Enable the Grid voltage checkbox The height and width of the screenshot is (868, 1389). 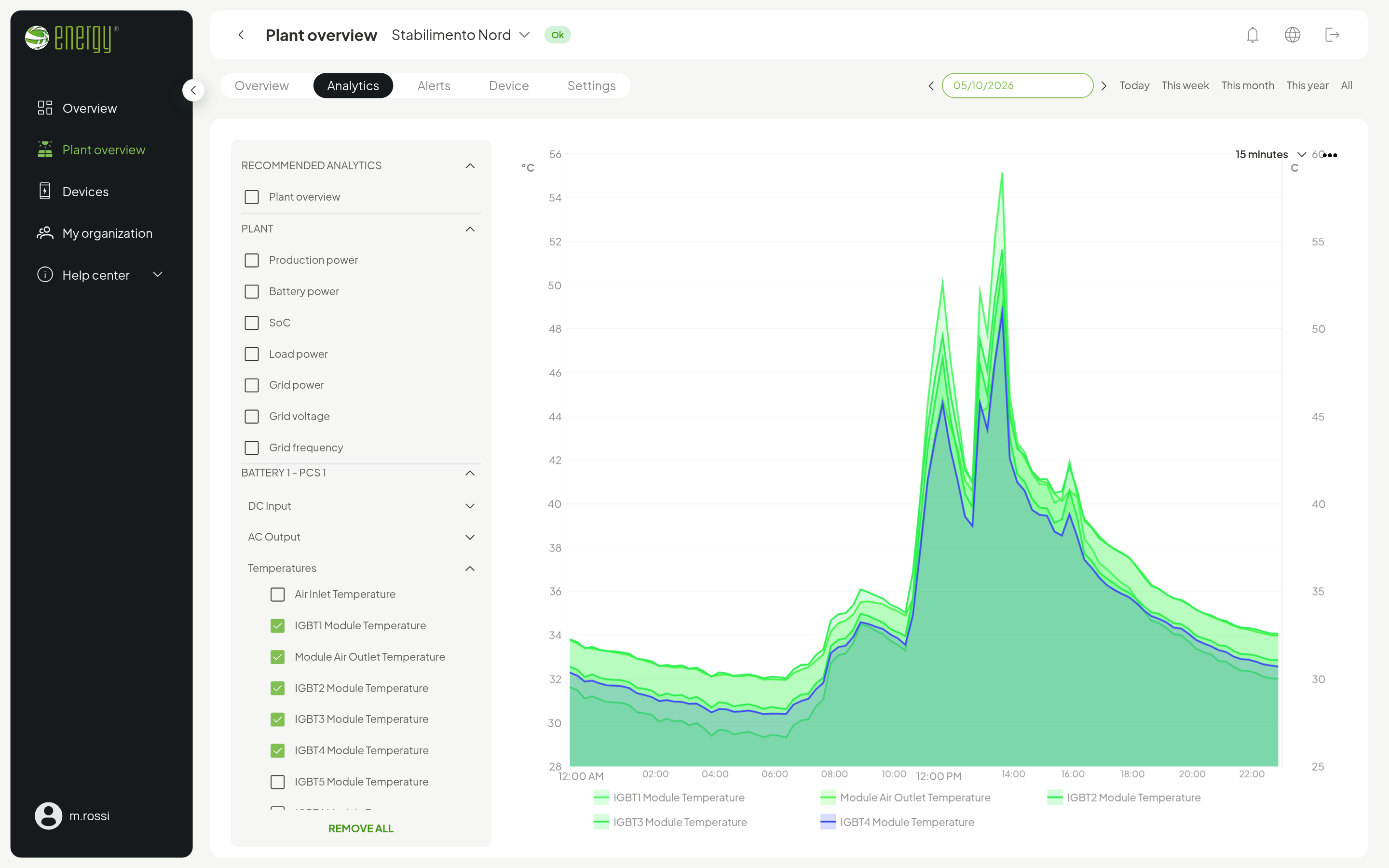point(251,416)
